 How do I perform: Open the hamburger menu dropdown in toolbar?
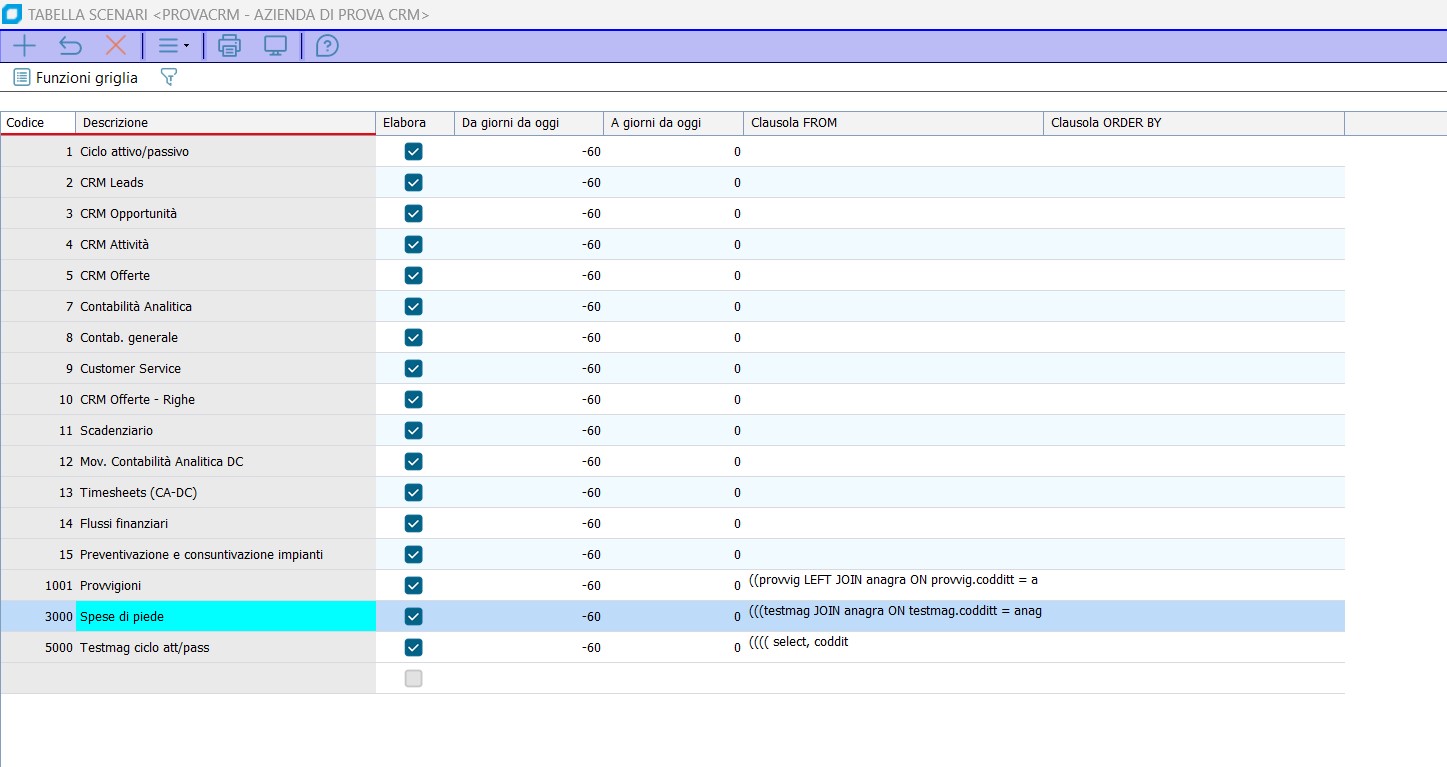pyautogui.click(x=173, y=46)
